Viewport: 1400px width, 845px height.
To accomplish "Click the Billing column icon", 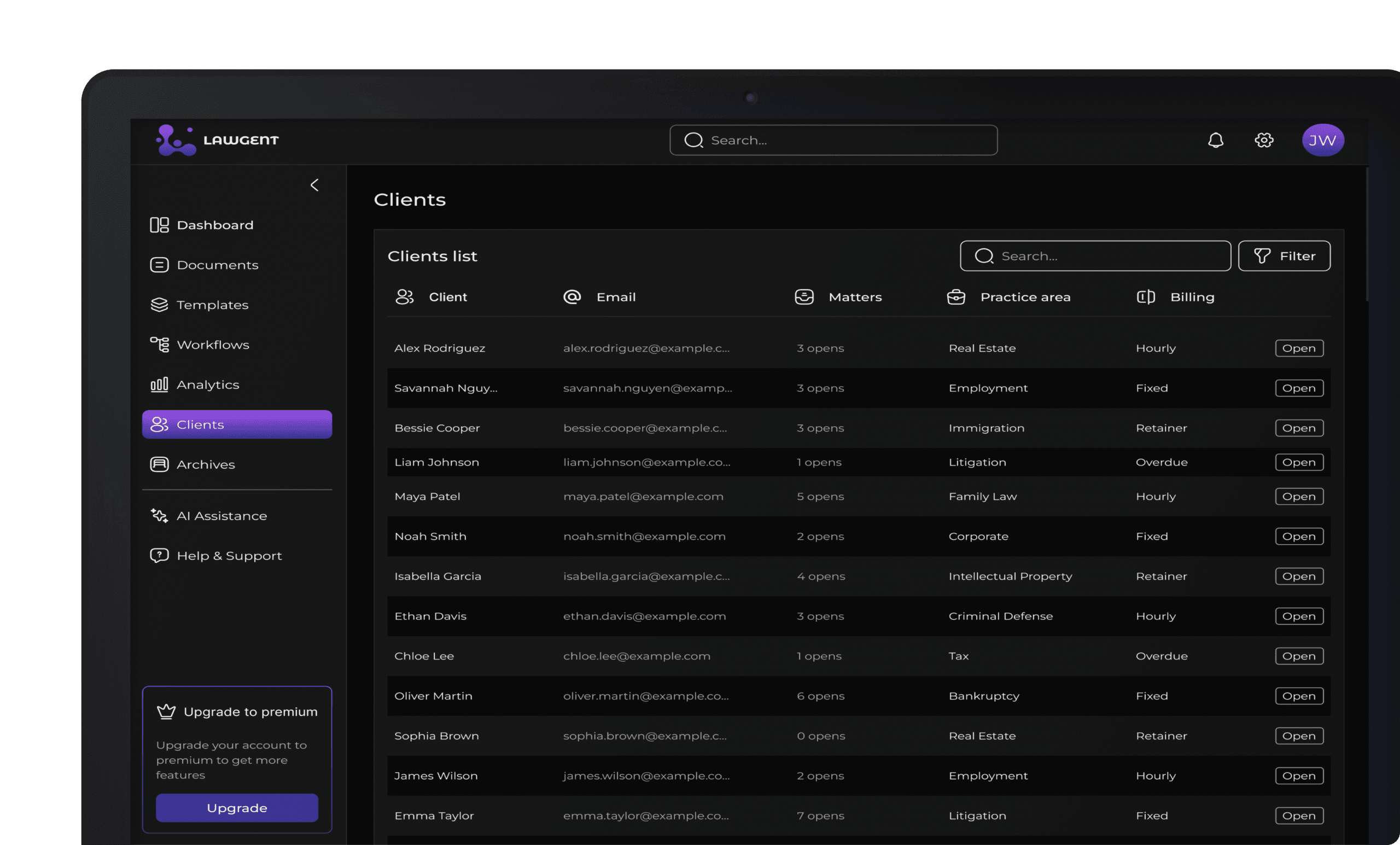I will coord(1146,297).
